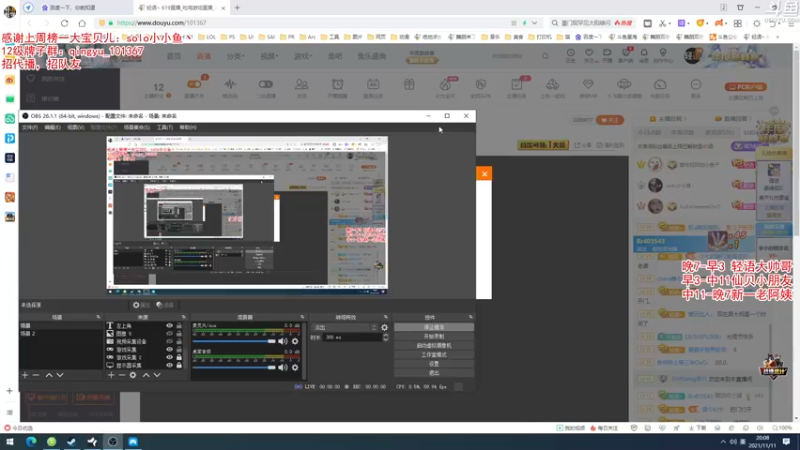The image size is (800, 450).
Task: Open the OBS 工具(T) menu
Action: point(165,128)
